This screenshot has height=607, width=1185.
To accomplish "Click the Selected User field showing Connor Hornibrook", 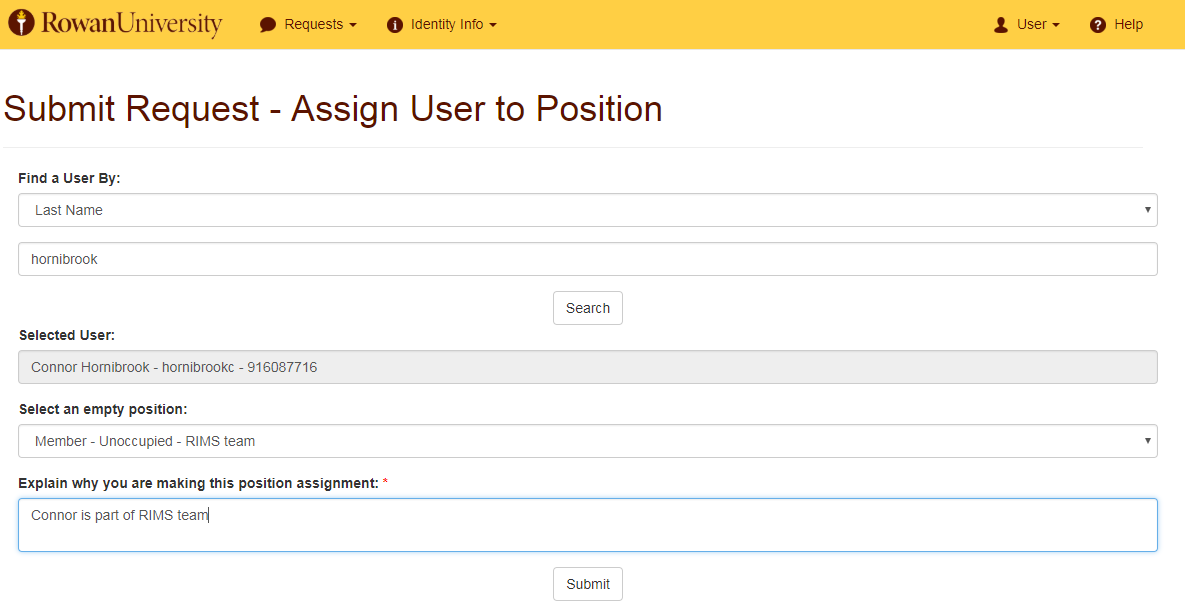I will tap(587, 367).
